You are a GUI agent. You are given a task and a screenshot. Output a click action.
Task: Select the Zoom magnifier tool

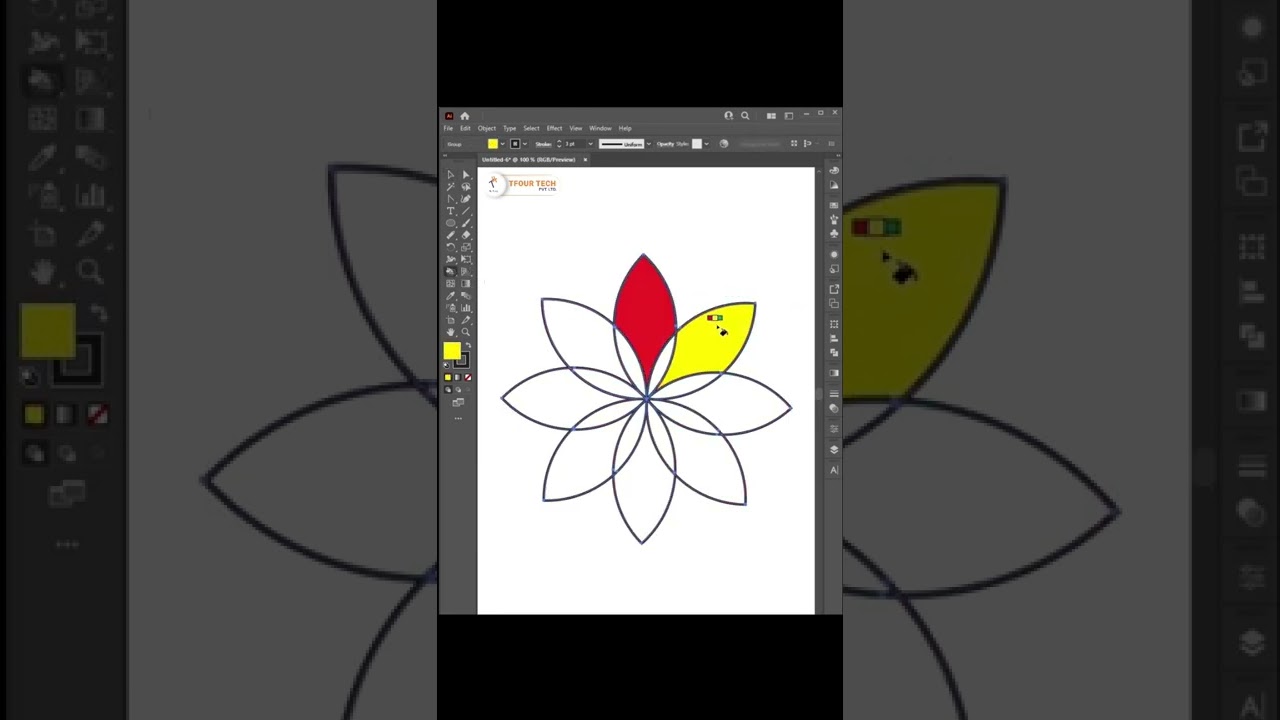click(x=466, y=332)
